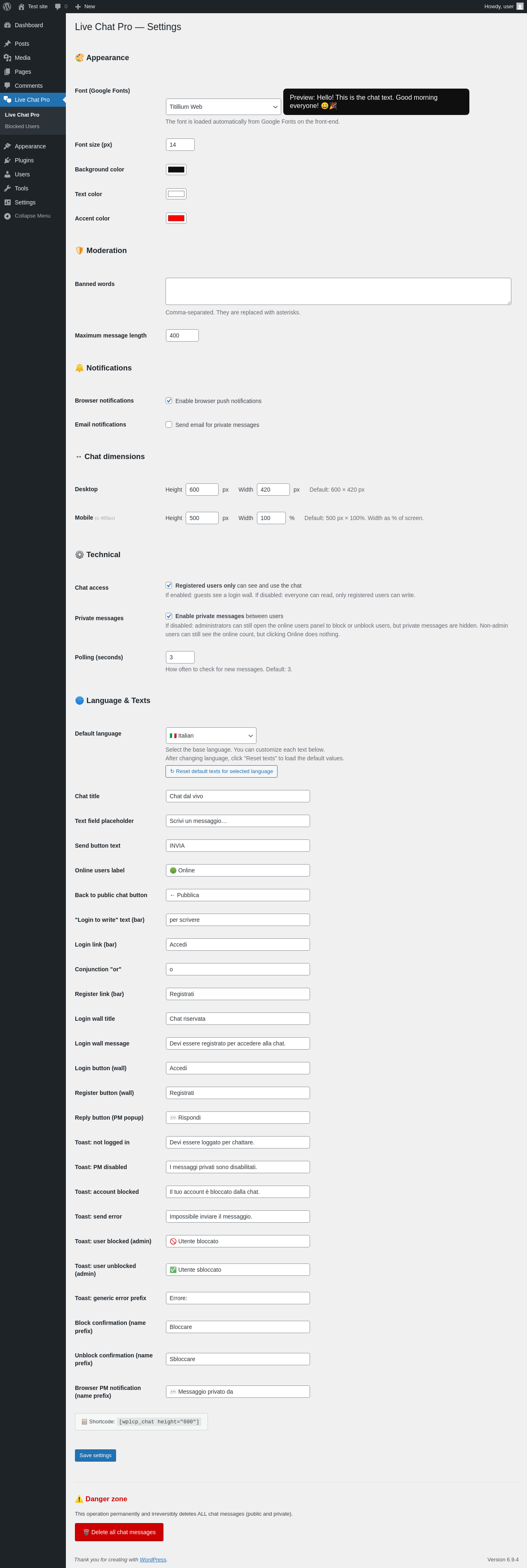Image resolution: width=527 pixels, height=1568 pixels.
Task: Go to the Users menu item
Action: [22, 175]
